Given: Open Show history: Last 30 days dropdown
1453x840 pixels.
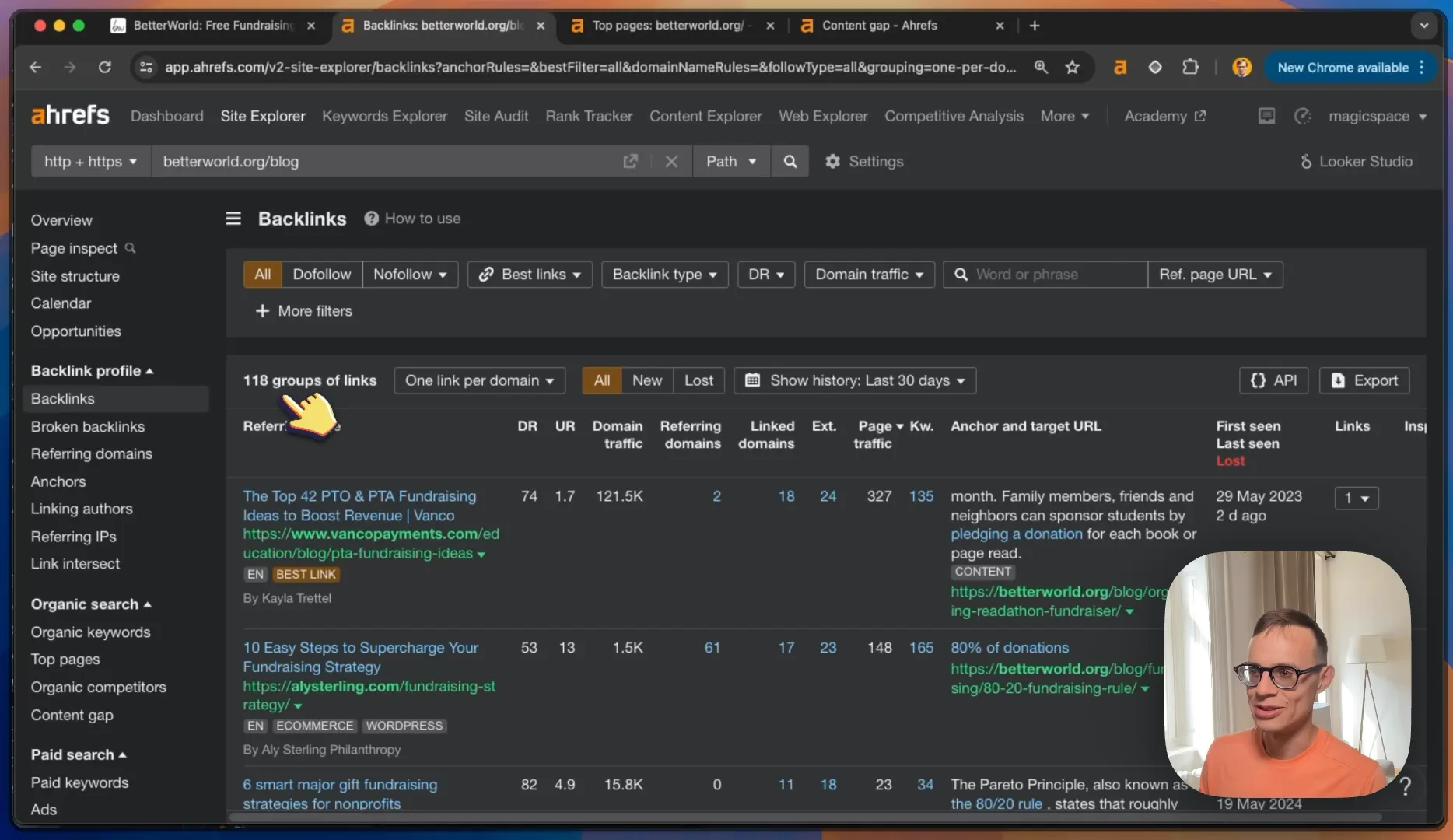Looking at the screenshot, I should pos(855,380).
